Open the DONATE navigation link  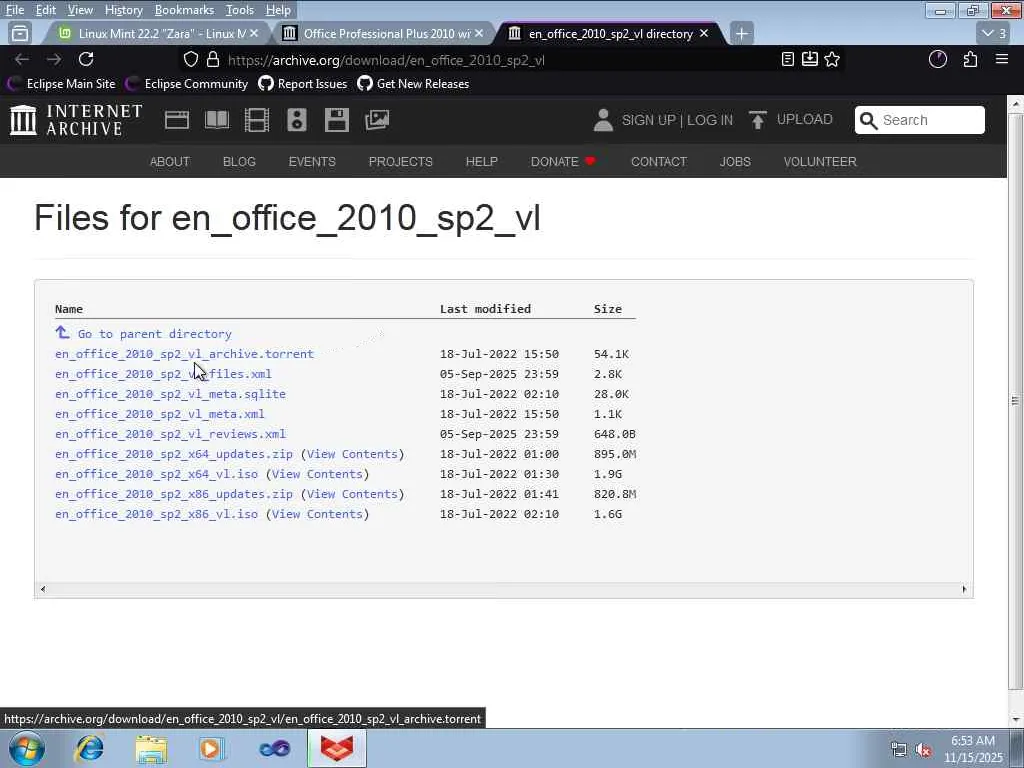pyautogui.click(x=562, y=161)
